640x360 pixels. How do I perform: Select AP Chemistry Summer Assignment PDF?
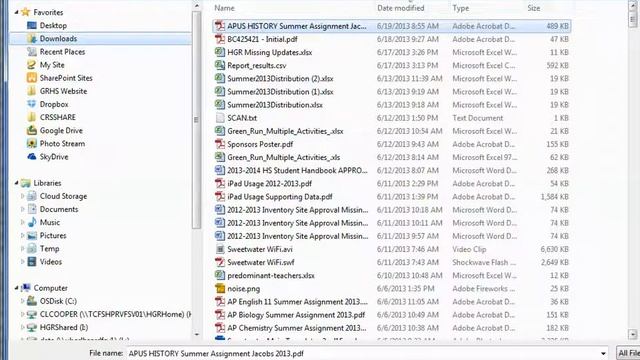click(x=392, y=328)
